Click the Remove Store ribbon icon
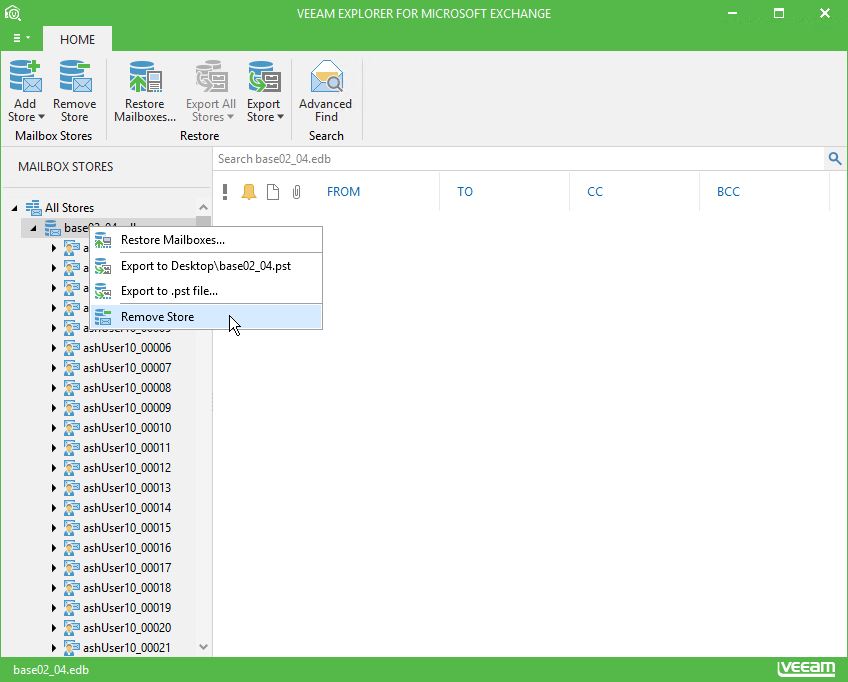Screen dimensions: 848x682 pos(75,76)
